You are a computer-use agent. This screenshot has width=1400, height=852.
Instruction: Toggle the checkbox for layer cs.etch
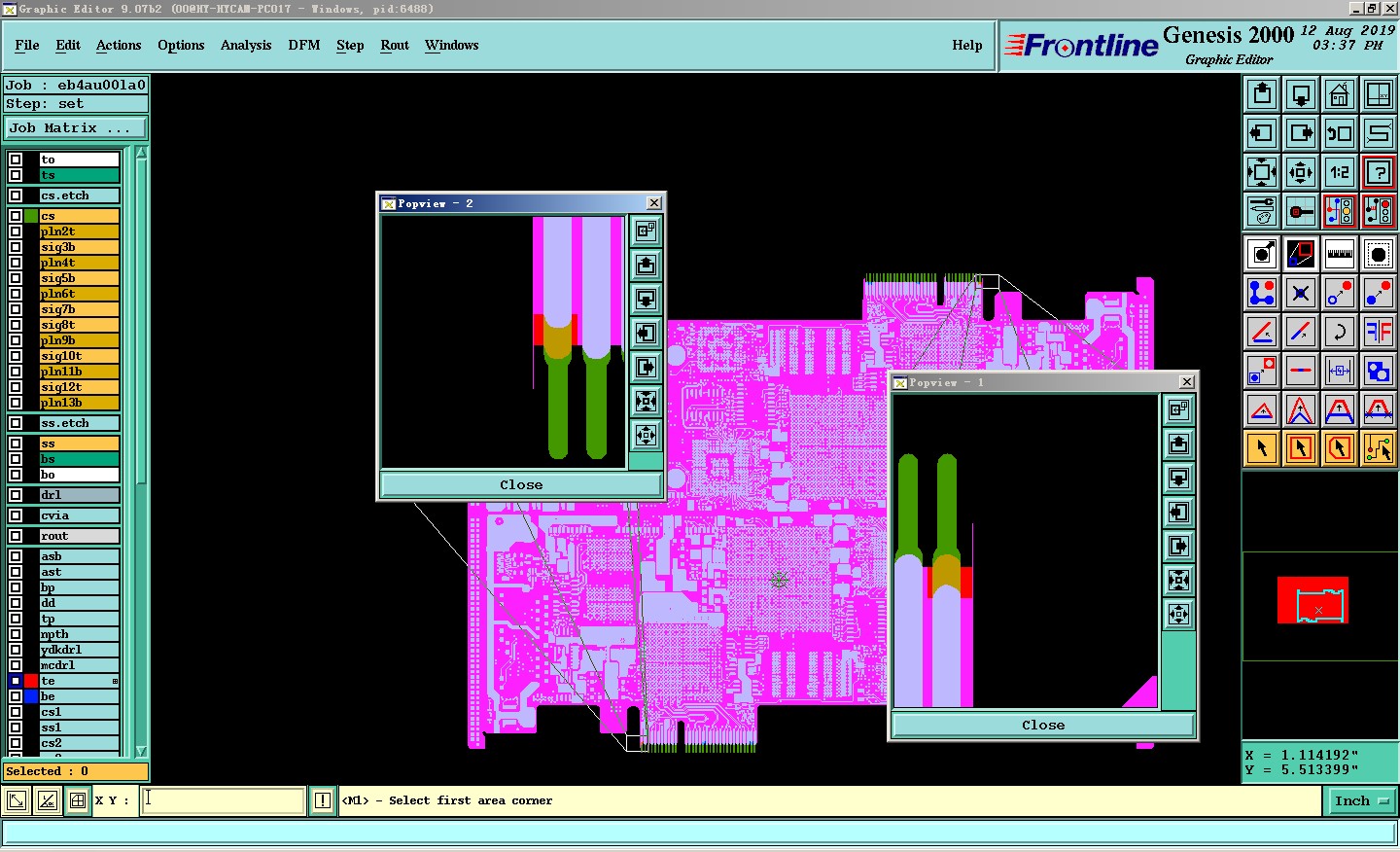pyautogui.click(x=16, y=195)
